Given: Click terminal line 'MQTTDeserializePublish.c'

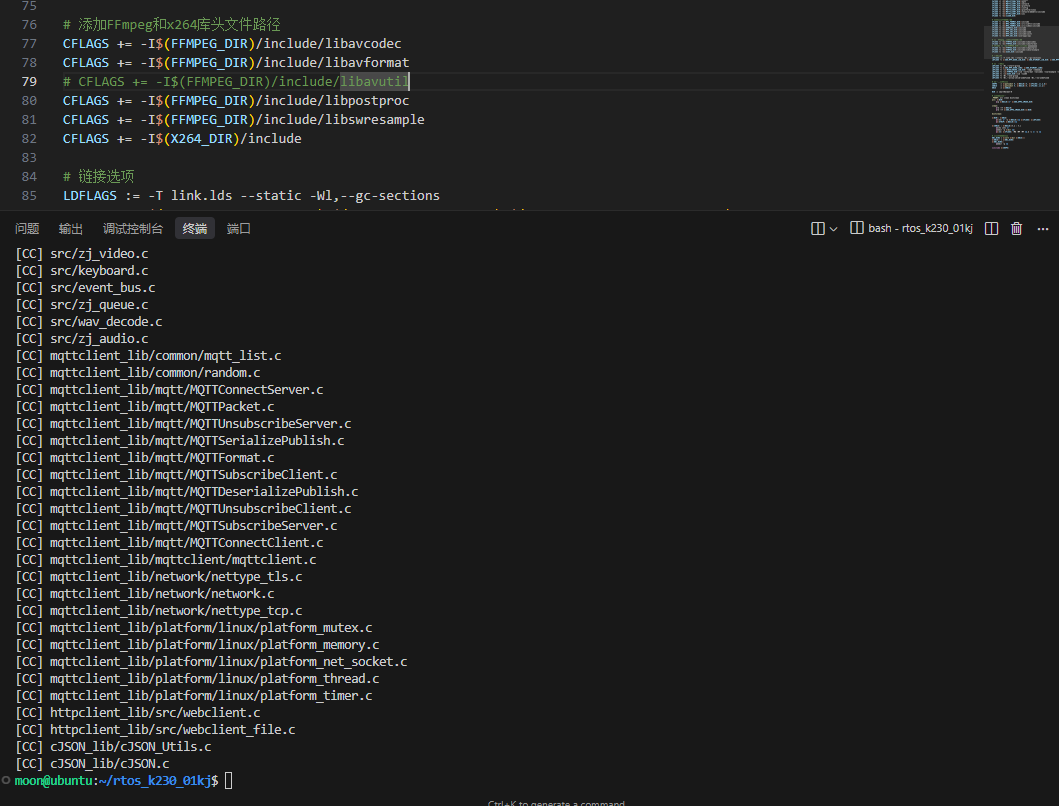Looking at the screenshot, I should (186, 491).
